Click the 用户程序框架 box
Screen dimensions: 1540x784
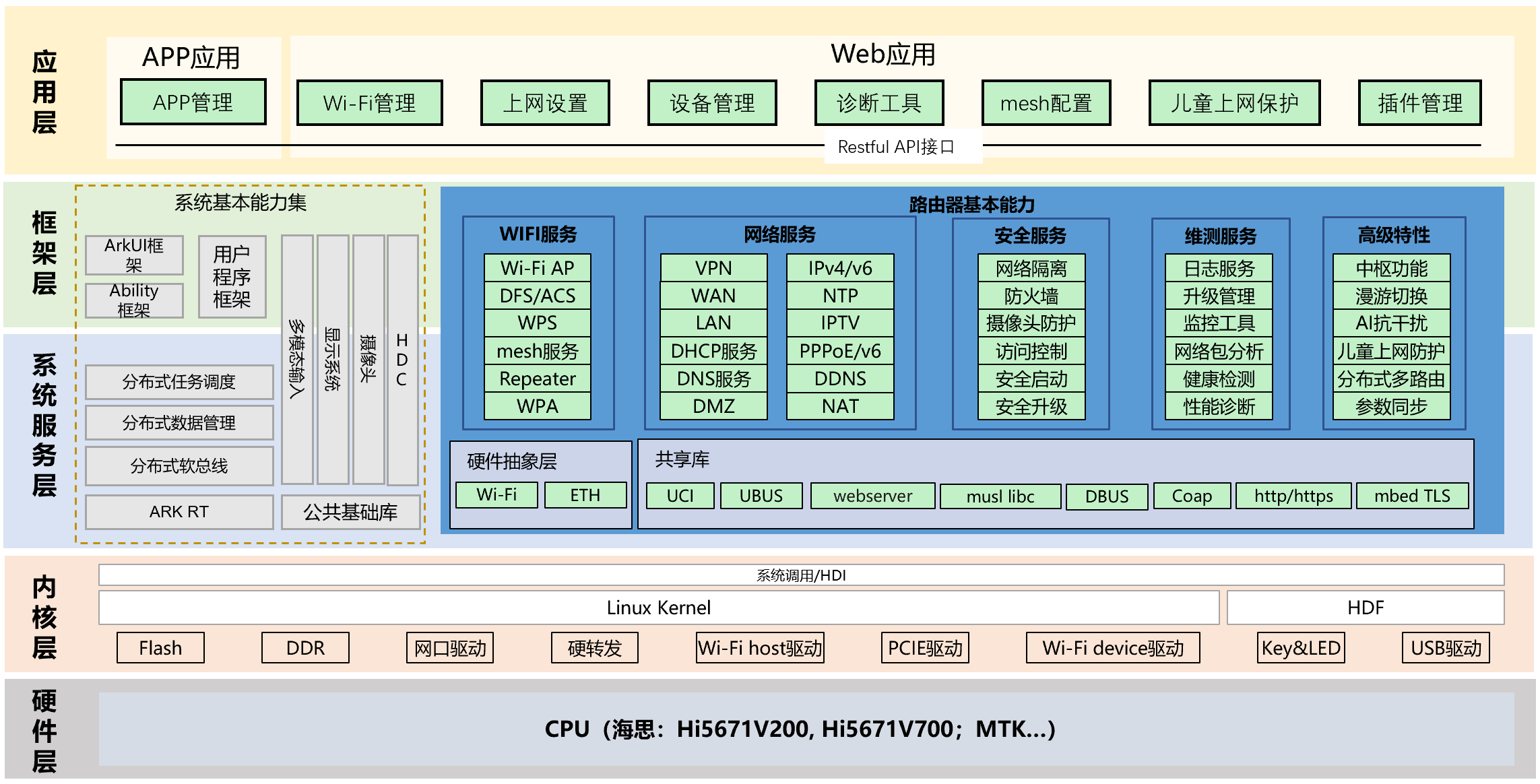pyautogui.click(x=232, y=277)
